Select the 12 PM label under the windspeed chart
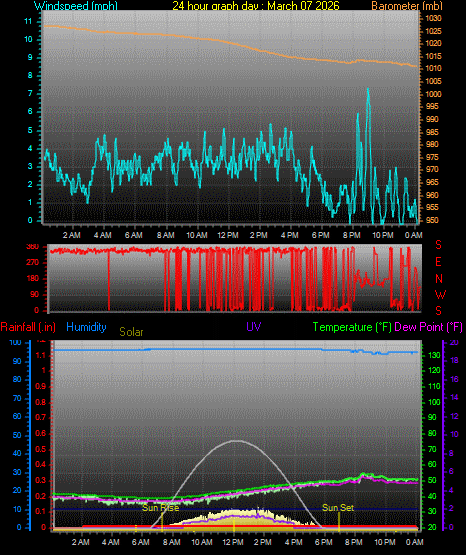Screen dimensions: 466x555 pos(228,235)
